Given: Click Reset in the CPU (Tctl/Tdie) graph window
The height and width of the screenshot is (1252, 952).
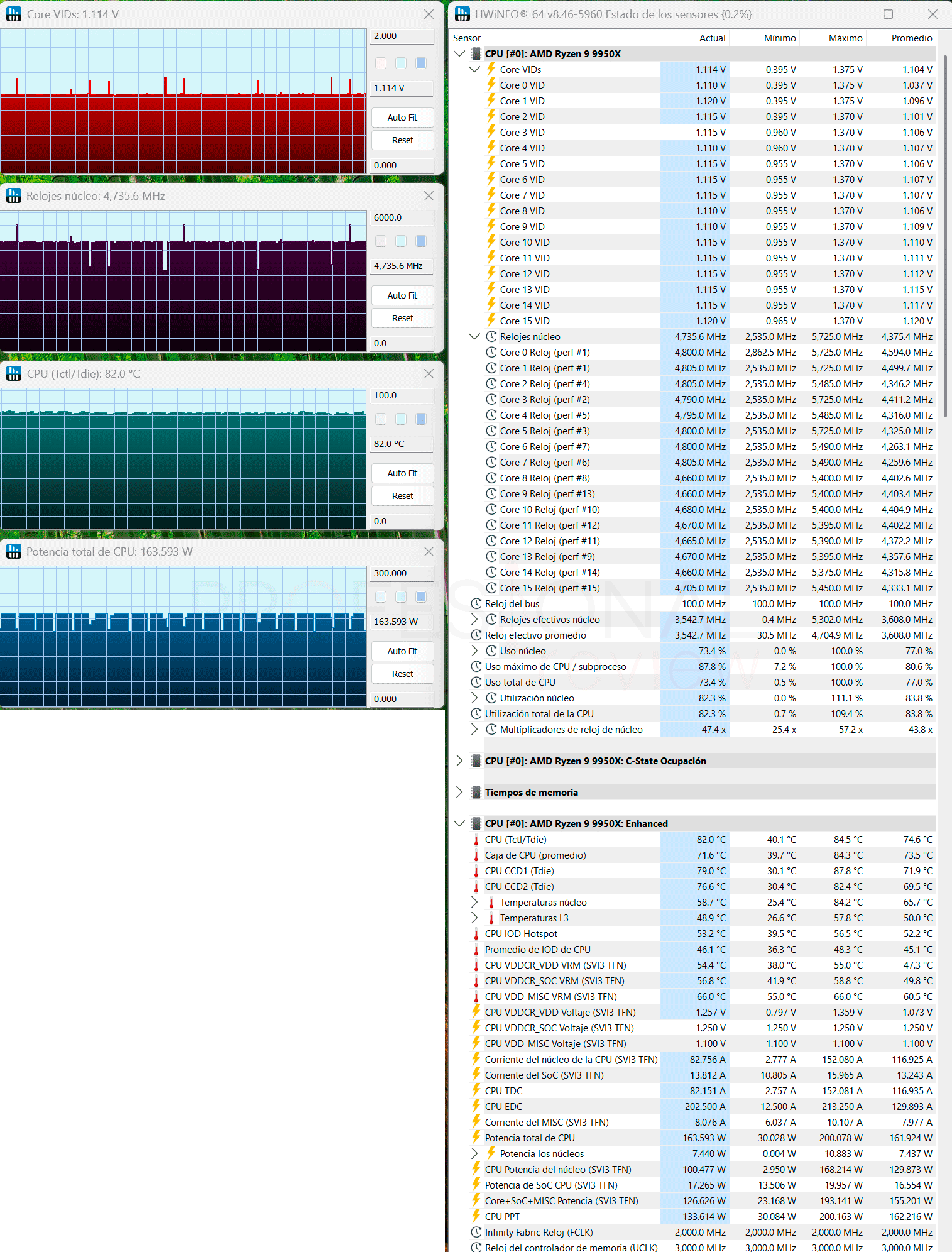Looking at the screenshot, I should [x=402, y=496].
